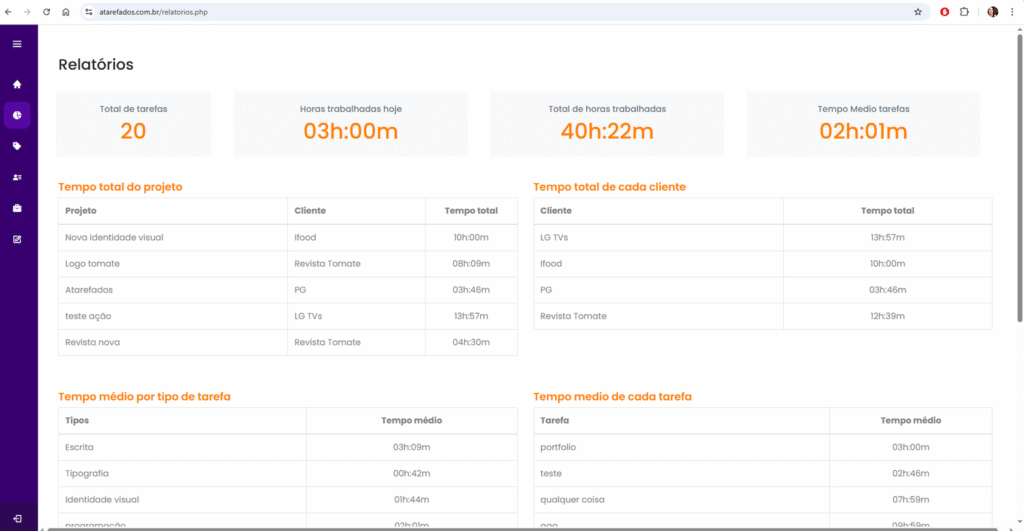
Task: Click the browser home button
Action: [65, 12]
